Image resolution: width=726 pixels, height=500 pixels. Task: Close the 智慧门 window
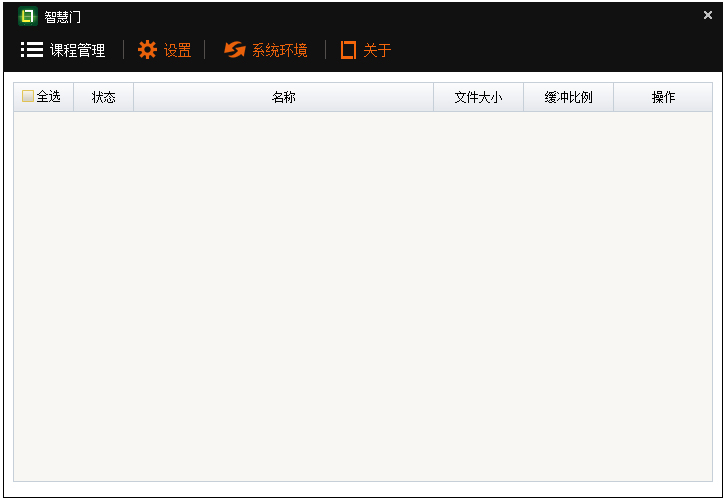click(x=707, y=15)
